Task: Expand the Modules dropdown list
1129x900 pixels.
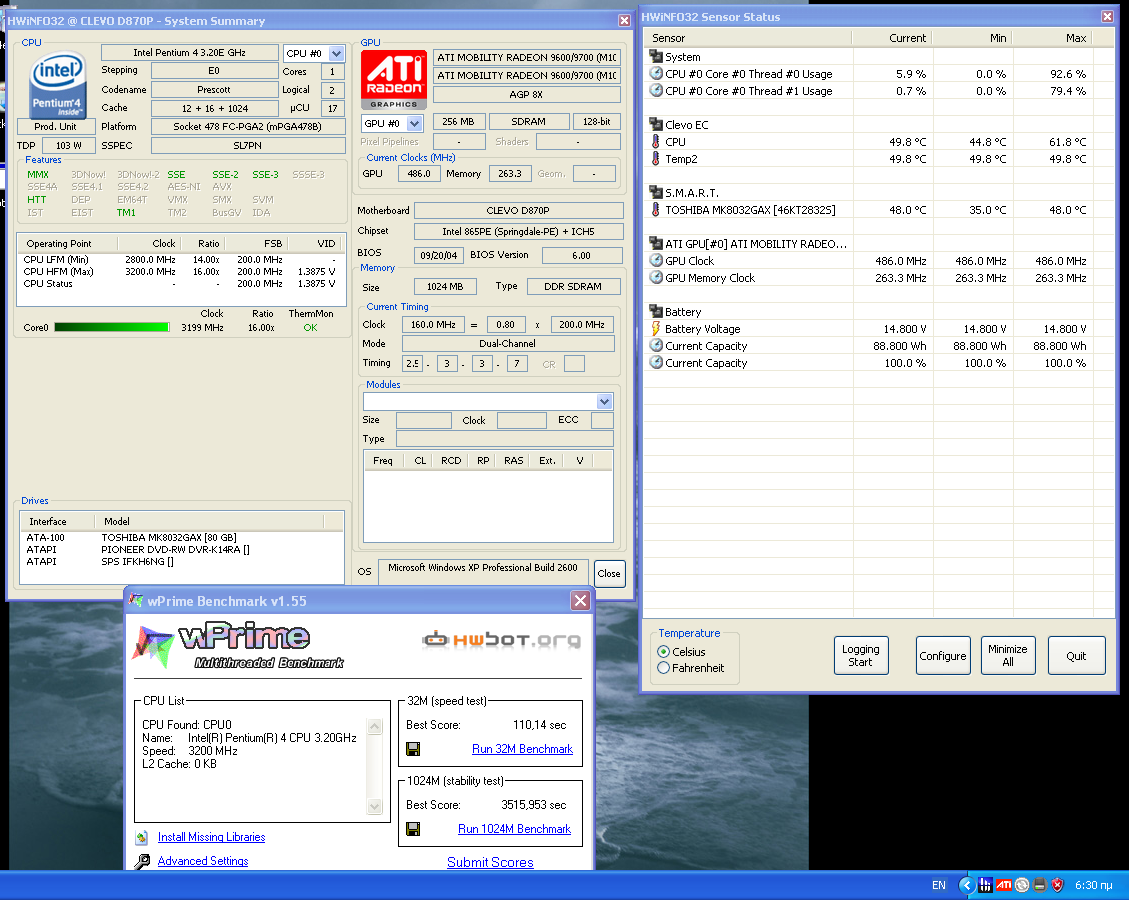Action: (x=605, y=402)
